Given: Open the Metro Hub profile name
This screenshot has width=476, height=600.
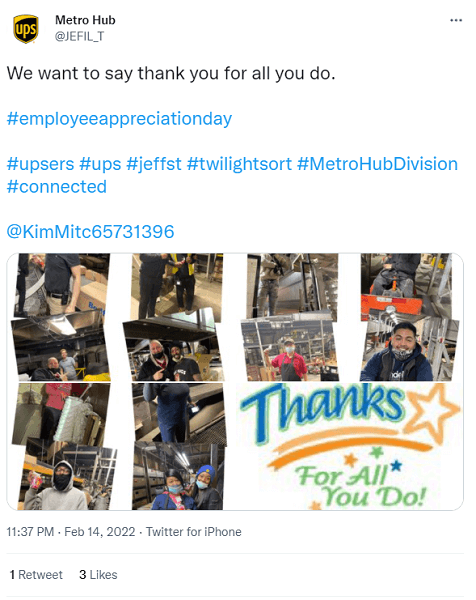Looking at the screenshot, I should [85, 20].
